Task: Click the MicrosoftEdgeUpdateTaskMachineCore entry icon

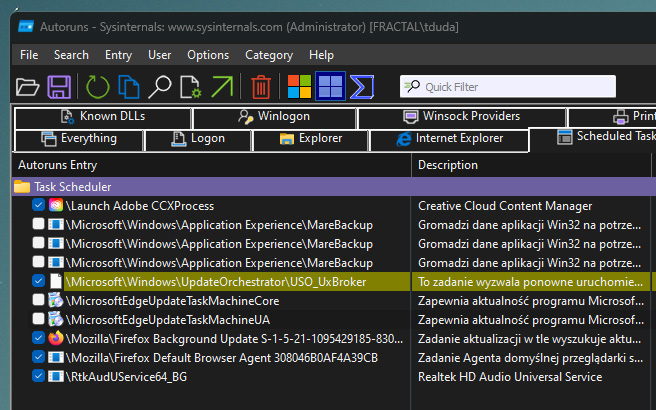Action: [56, 300]
